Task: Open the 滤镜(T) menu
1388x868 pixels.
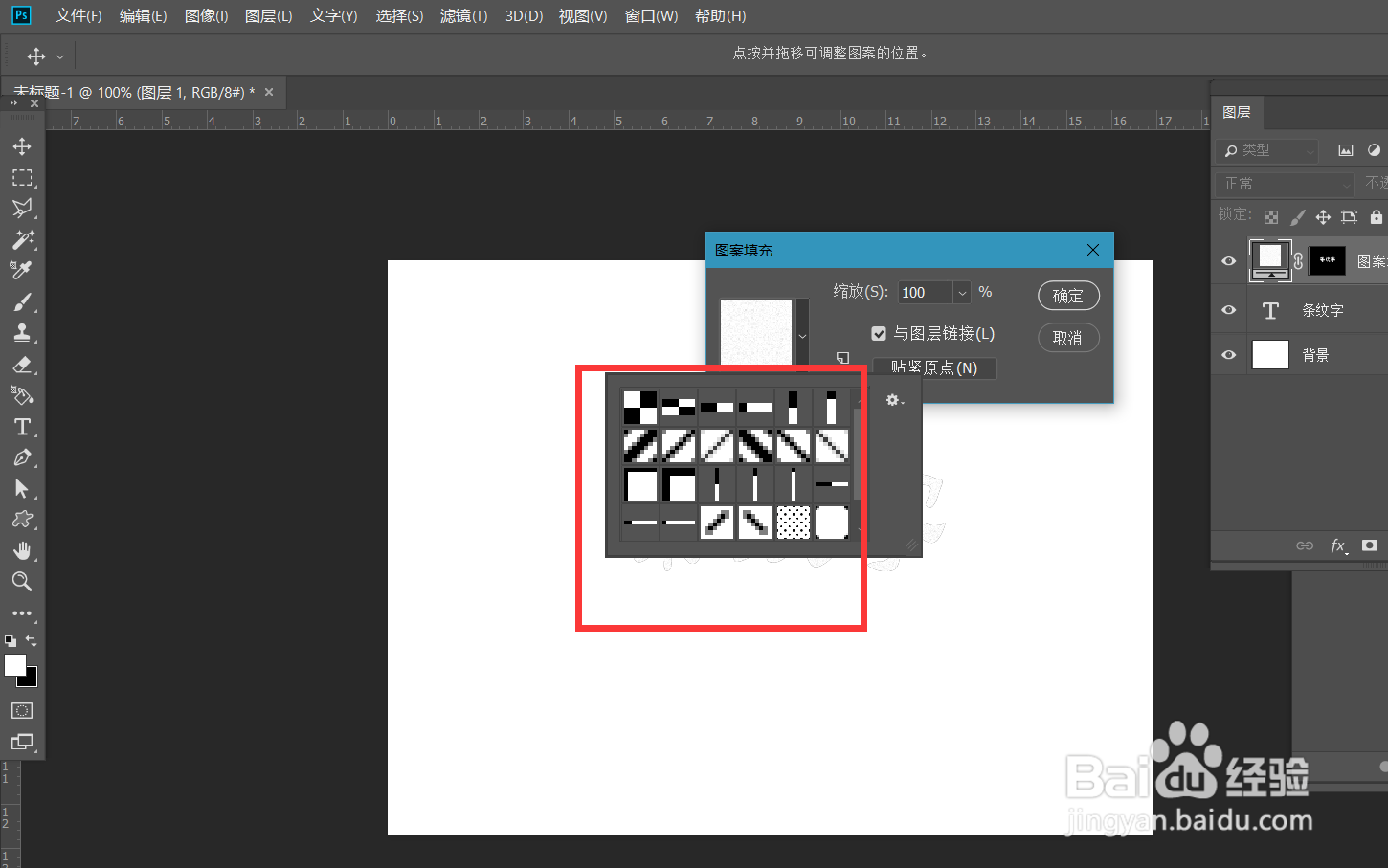Action: point(463,16)
